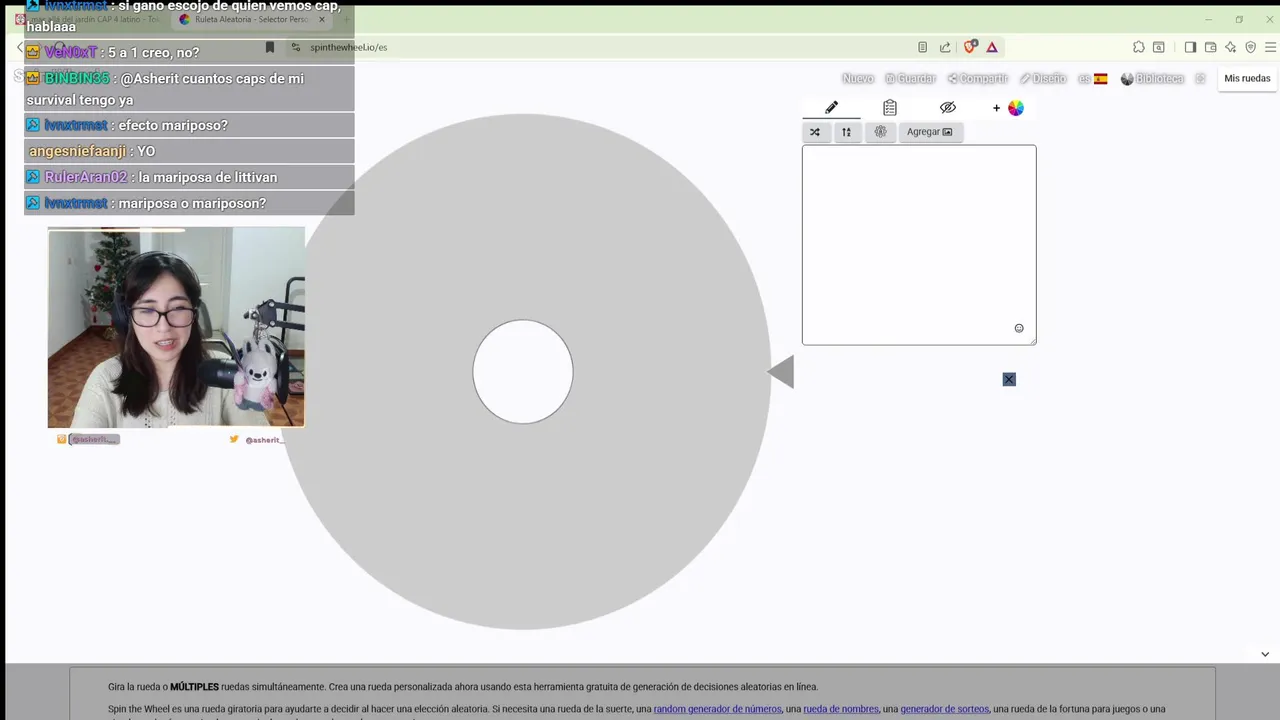The height and width of the screenshot is (720, 1280).
Task: Toggle the crossed-eye hide entries icon
Action: [948, 107]
